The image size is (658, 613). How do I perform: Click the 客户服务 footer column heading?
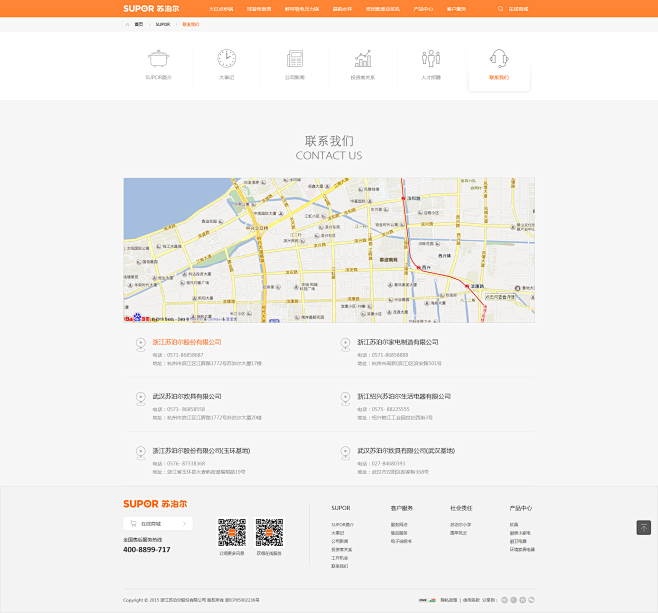click(x=402, y=508)
